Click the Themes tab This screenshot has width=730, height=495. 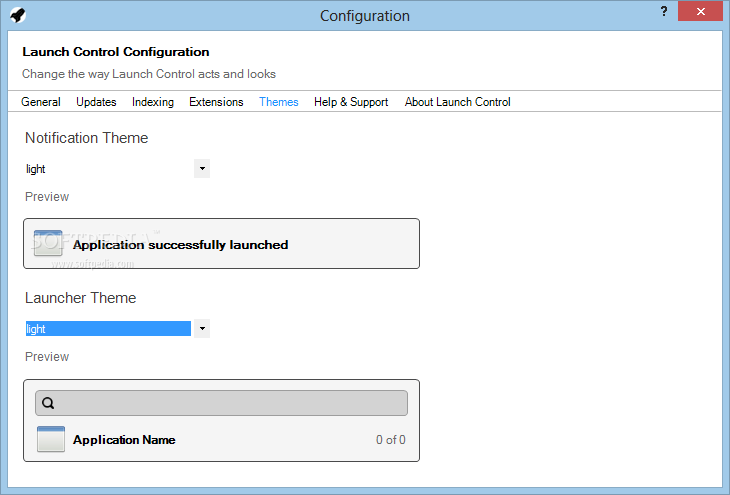tap(279, 102)
